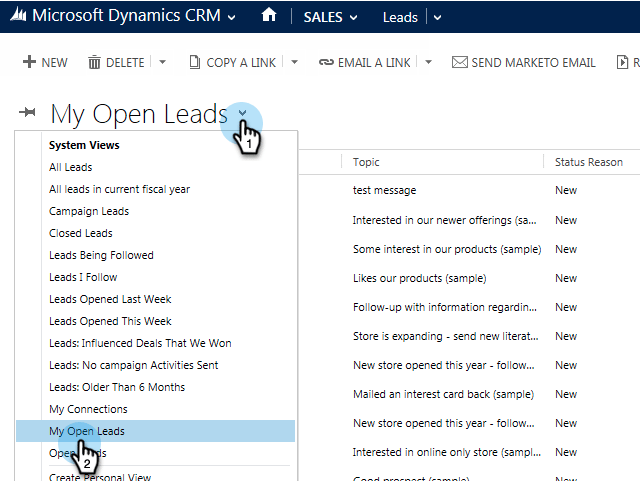Click the SEND MARKETO EMAIL envelope icon
Image resolution: width=641 pixels, height=481 pixels.
[459, 62]
